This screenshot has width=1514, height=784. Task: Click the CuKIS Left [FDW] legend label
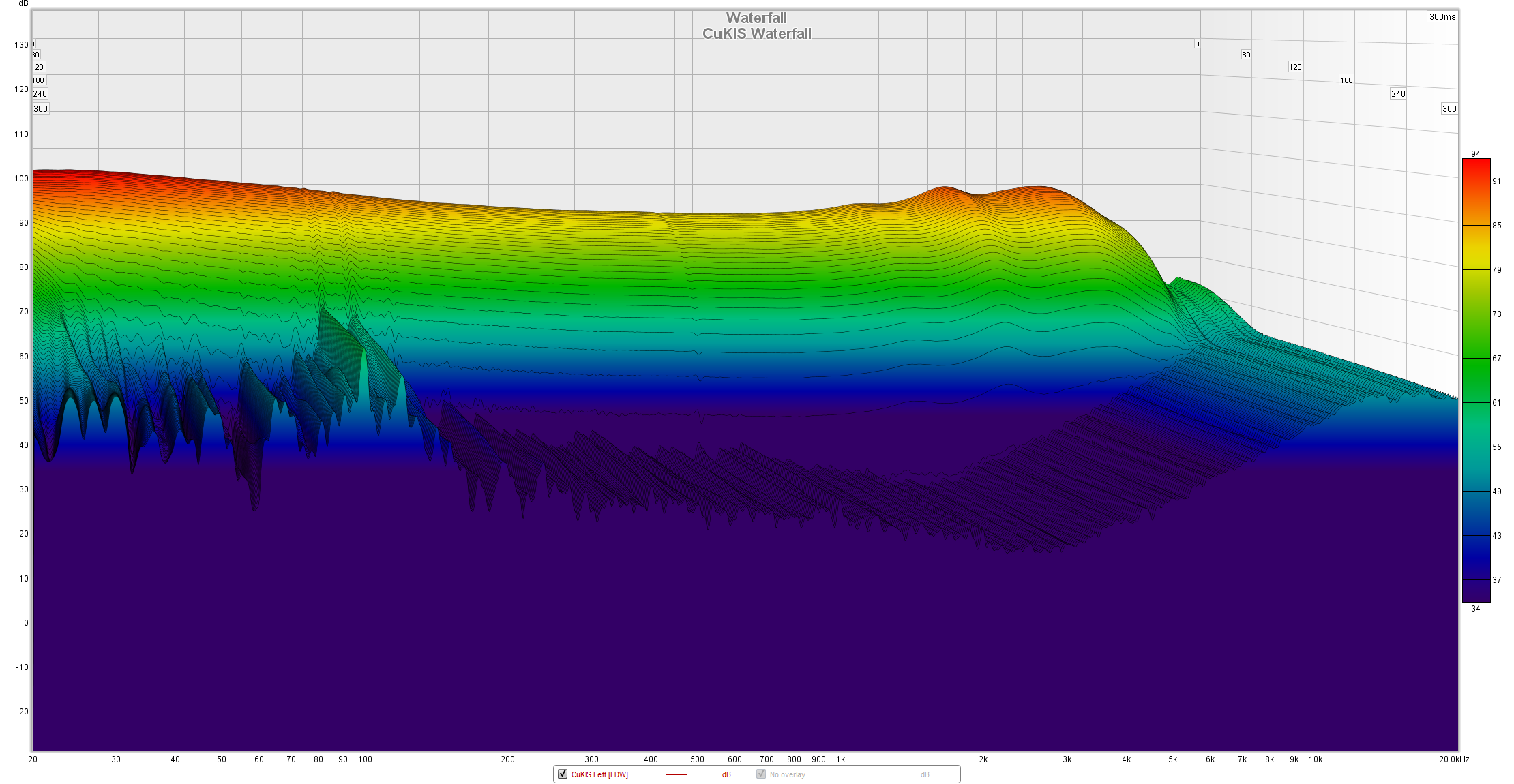[x=599, y=774]
